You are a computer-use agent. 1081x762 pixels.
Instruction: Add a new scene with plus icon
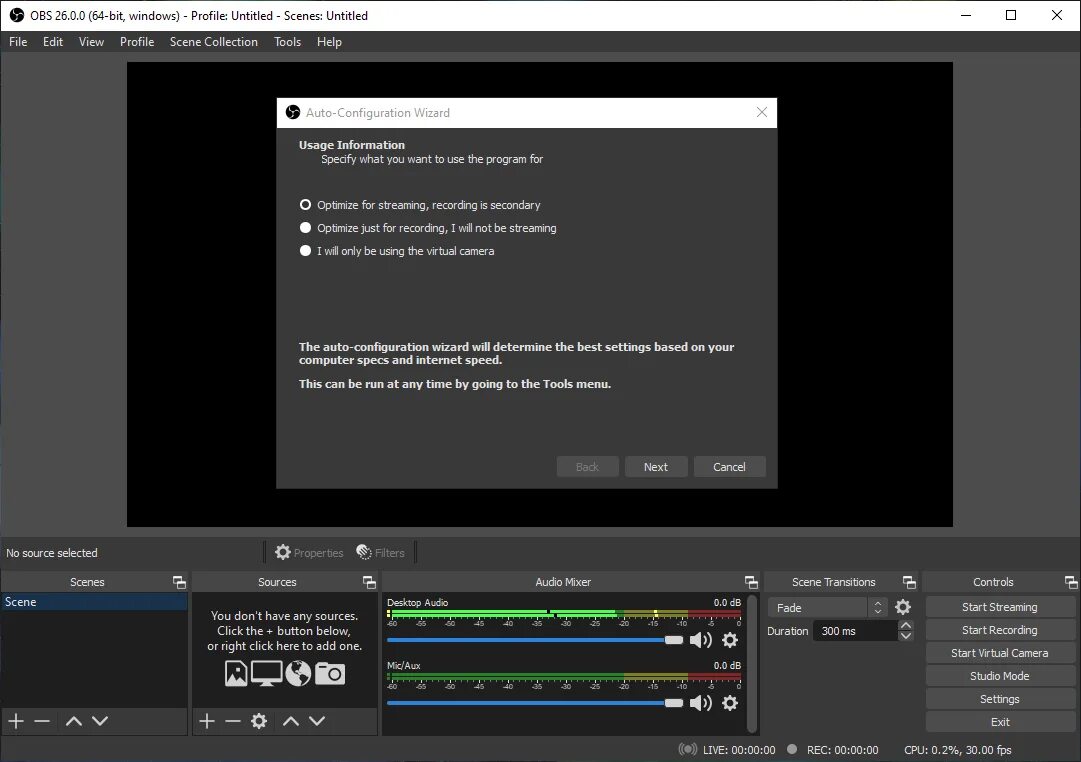(x=16, y=721)
